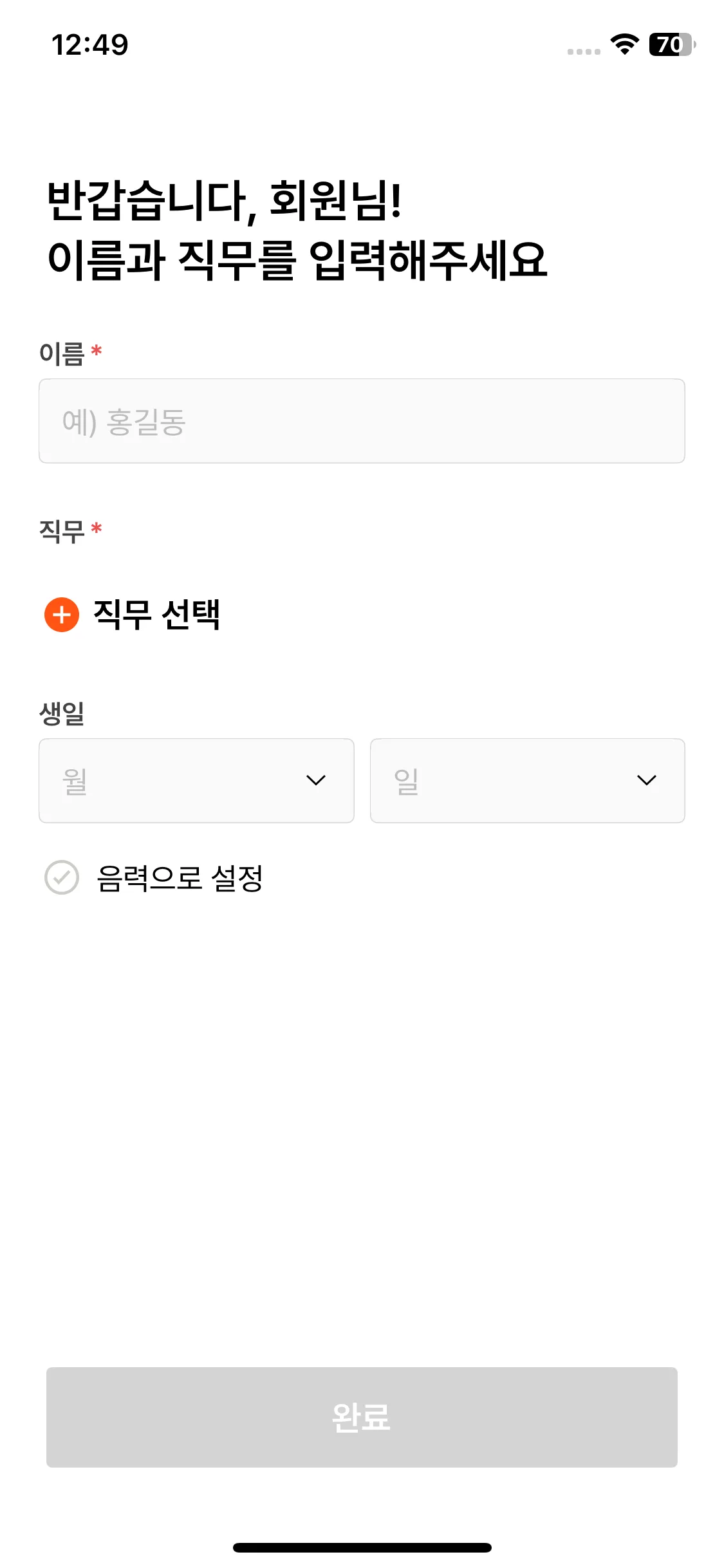This screenshot has width=724, height=1568.
Task: Tap the 이름 field label
Action: (62, 353)
